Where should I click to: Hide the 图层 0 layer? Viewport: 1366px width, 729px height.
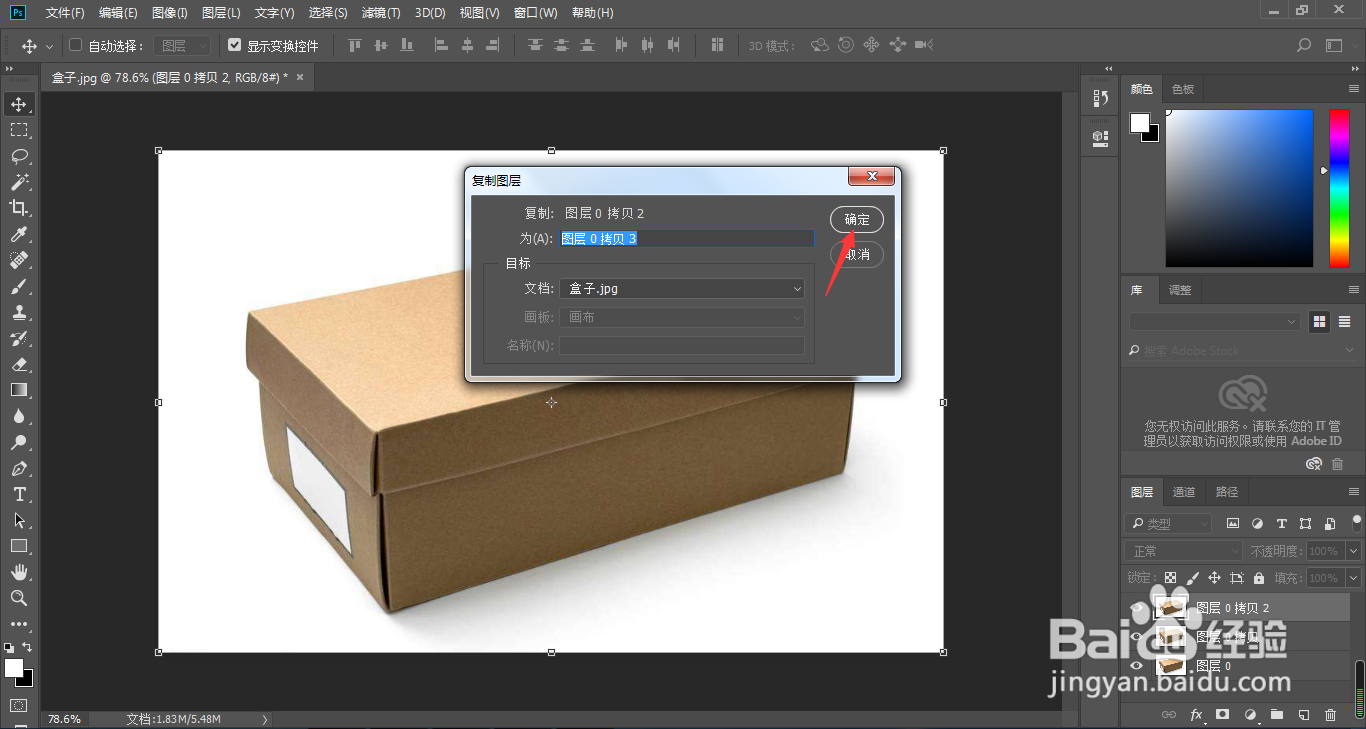[x=1136, y=666]
